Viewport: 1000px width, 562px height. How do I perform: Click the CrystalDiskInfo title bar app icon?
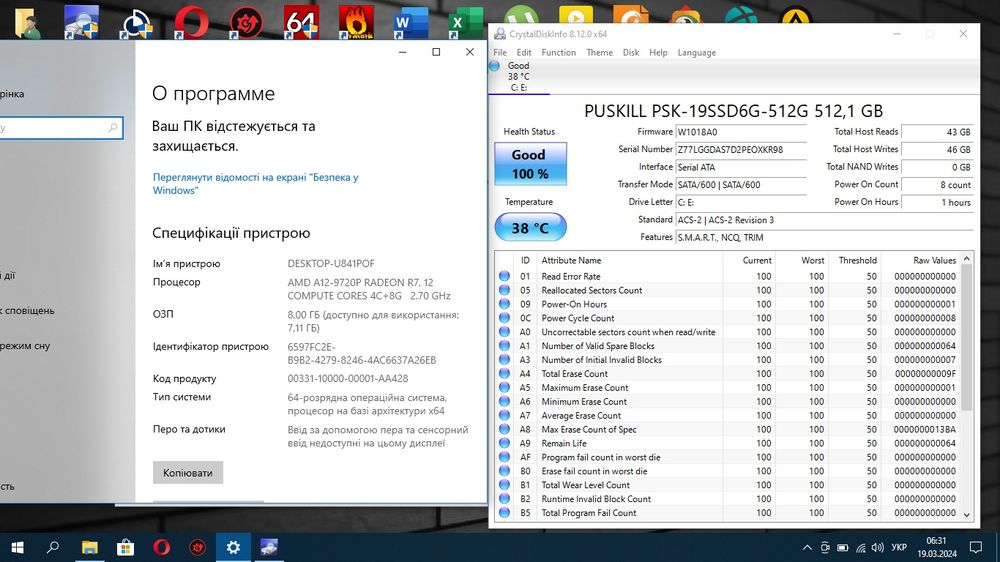point(500,34)
